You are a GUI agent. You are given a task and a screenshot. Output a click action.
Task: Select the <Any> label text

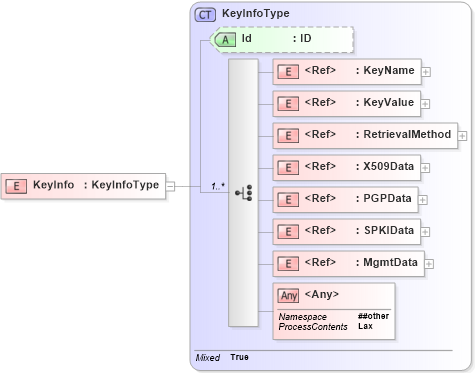tap(322, 294)
